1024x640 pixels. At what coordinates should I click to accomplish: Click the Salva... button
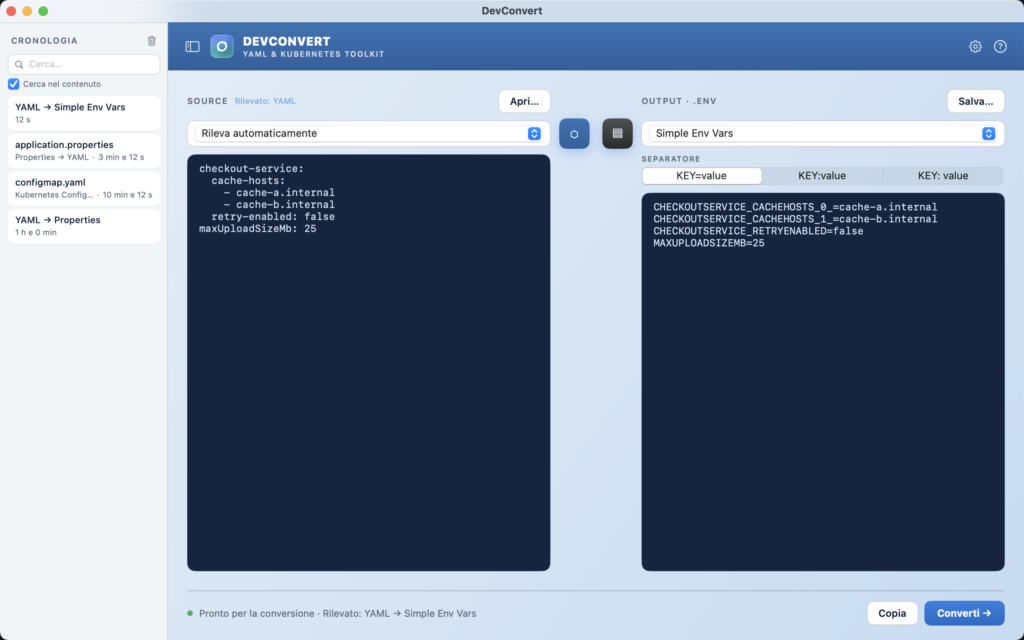pyautogui.click(x=976, y=101)
